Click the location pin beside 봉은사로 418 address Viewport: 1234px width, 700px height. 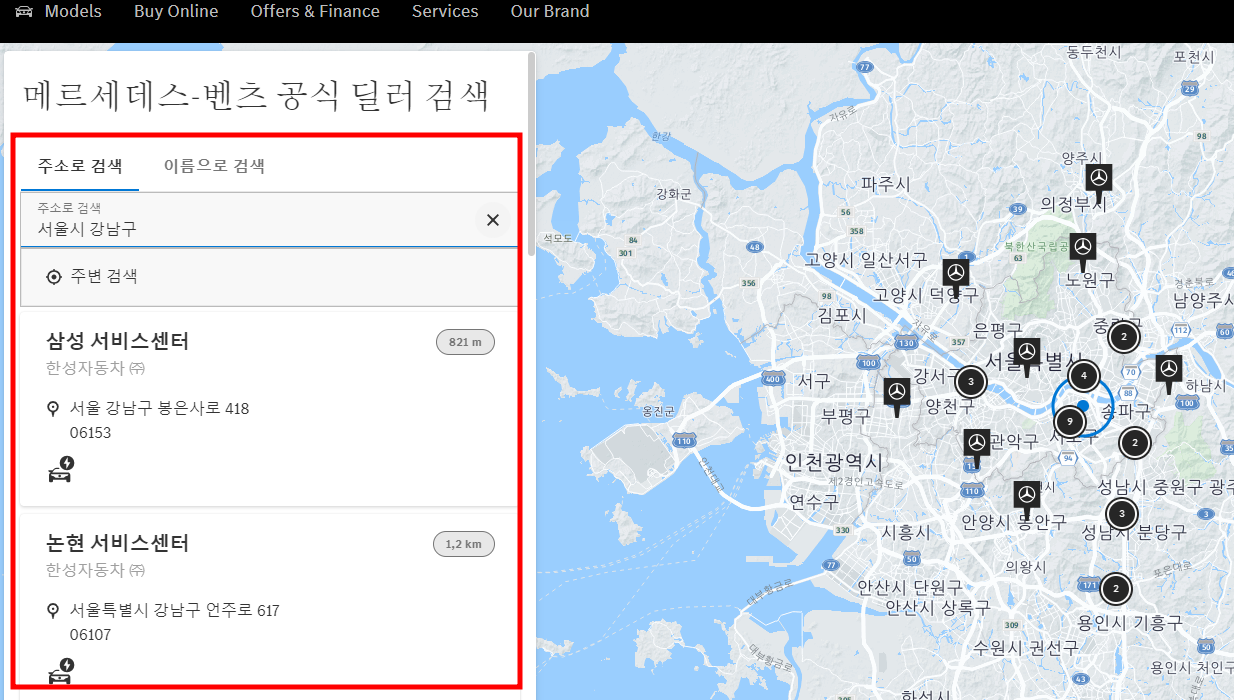(53, 408)
